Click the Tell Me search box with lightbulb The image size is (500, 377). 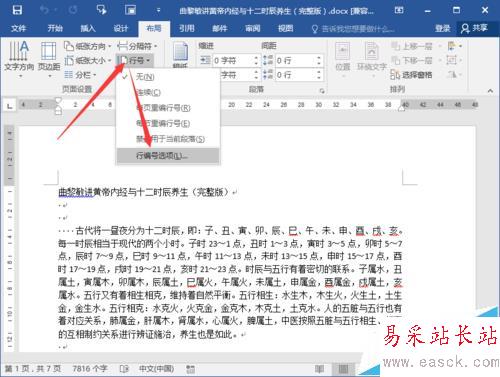click(352, 29)
